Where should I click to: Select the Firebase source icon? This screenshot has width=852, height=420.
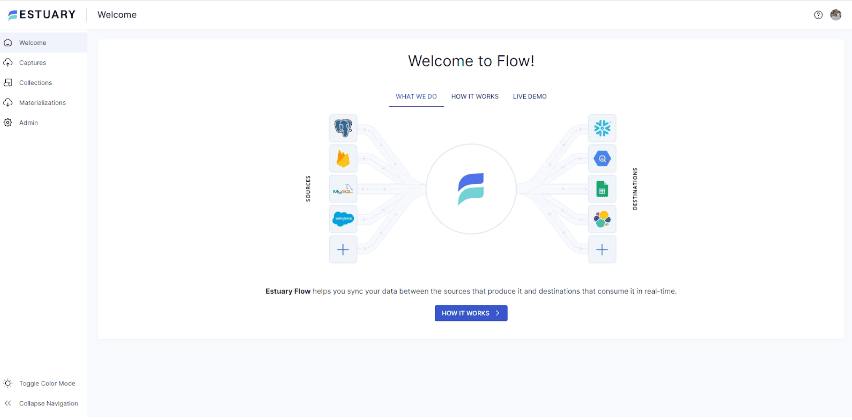[343, 159]
